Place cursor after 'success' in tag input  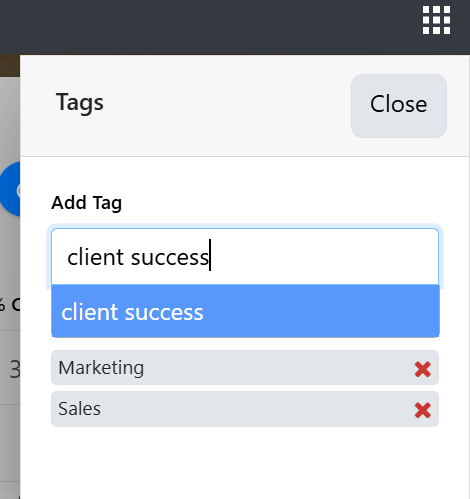coord(209,257)
